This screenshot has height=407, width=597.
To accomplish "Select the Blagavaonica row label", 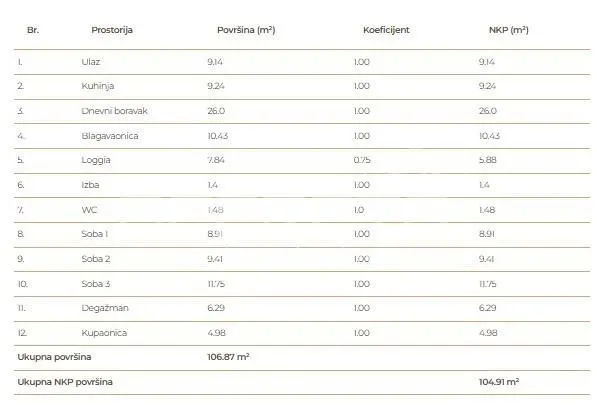I will (110, 136).
